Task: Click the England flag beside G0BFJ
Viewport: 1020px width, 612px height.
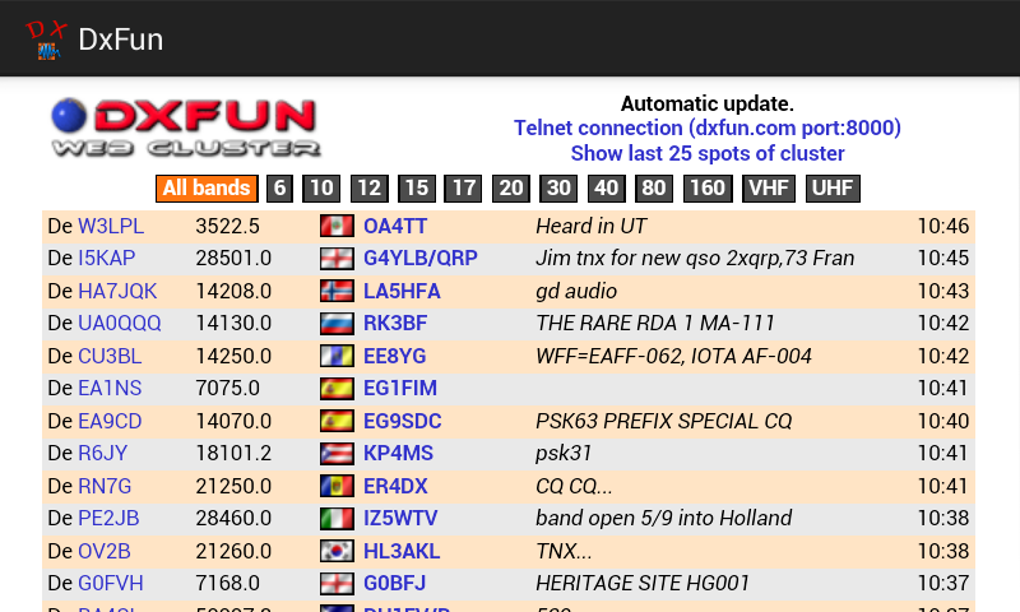Action: point(337,583)
